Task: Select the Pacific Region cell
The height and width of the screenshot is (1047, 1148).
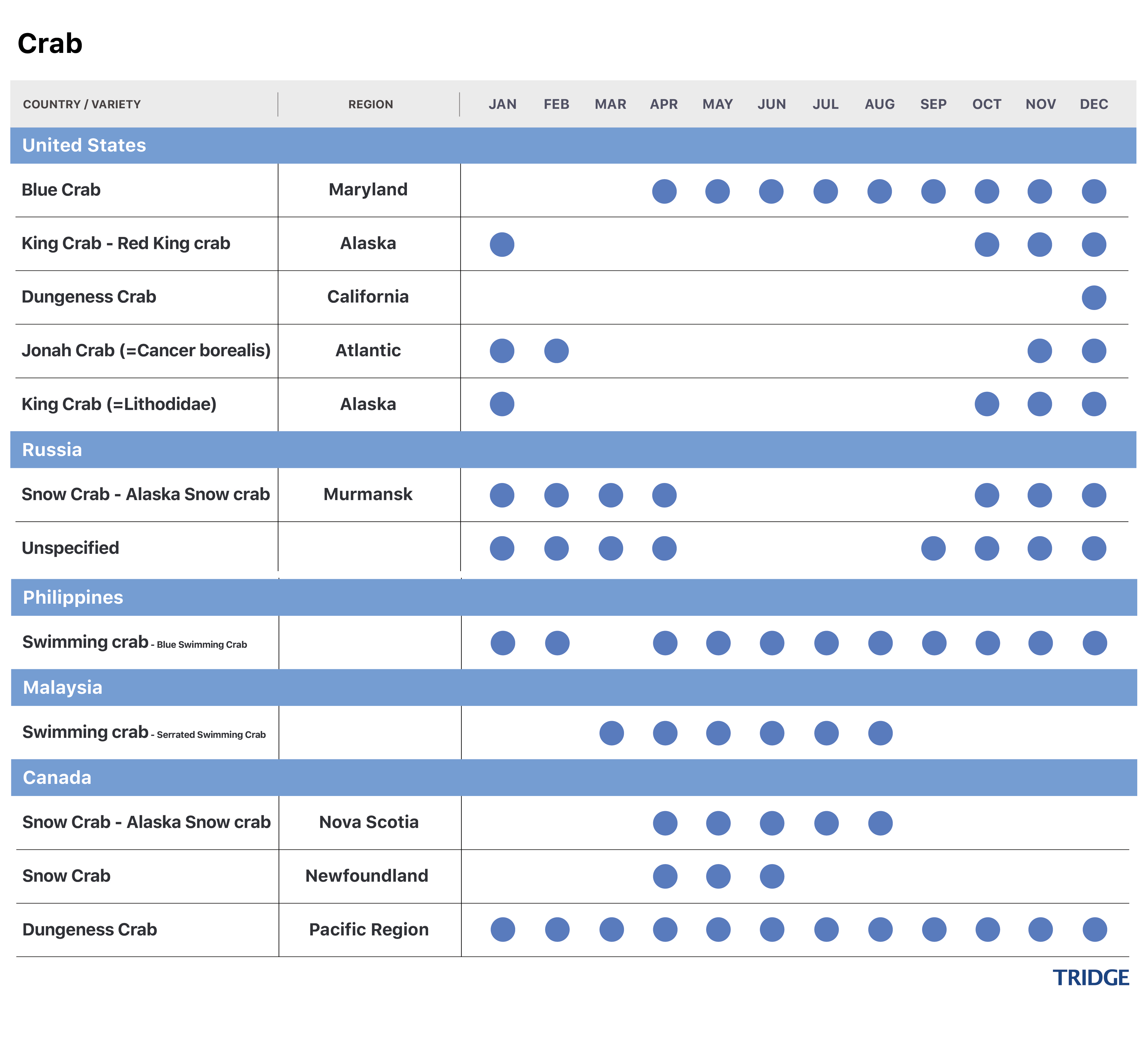Action: [368, 930]
